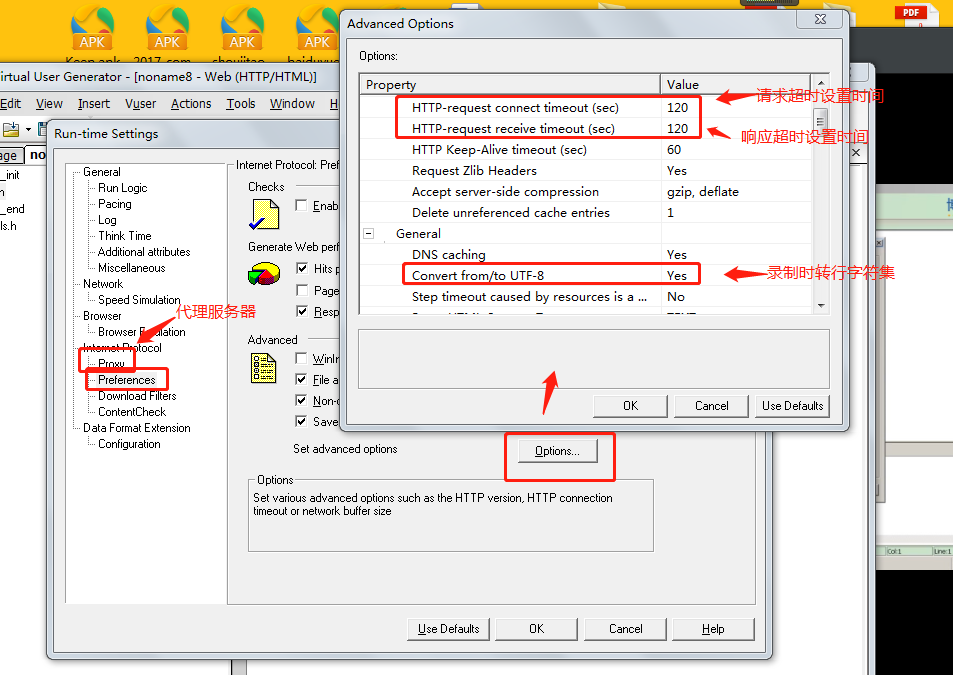Toggle the Hits per second checkbox

pyautogui.click(x=301, y=268)
